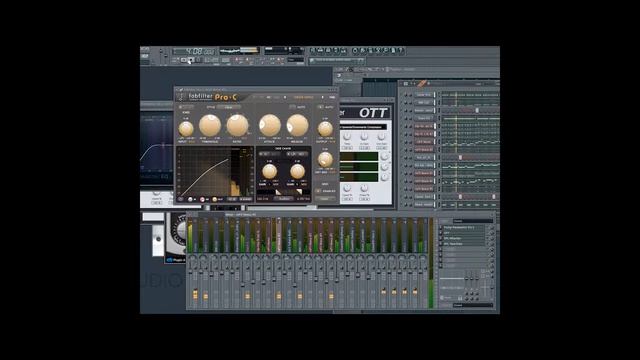This screenshot has width=640, height=360.
Task: Open the Pro-C Style dropdown showing Clean
Action: click(228, 107)
